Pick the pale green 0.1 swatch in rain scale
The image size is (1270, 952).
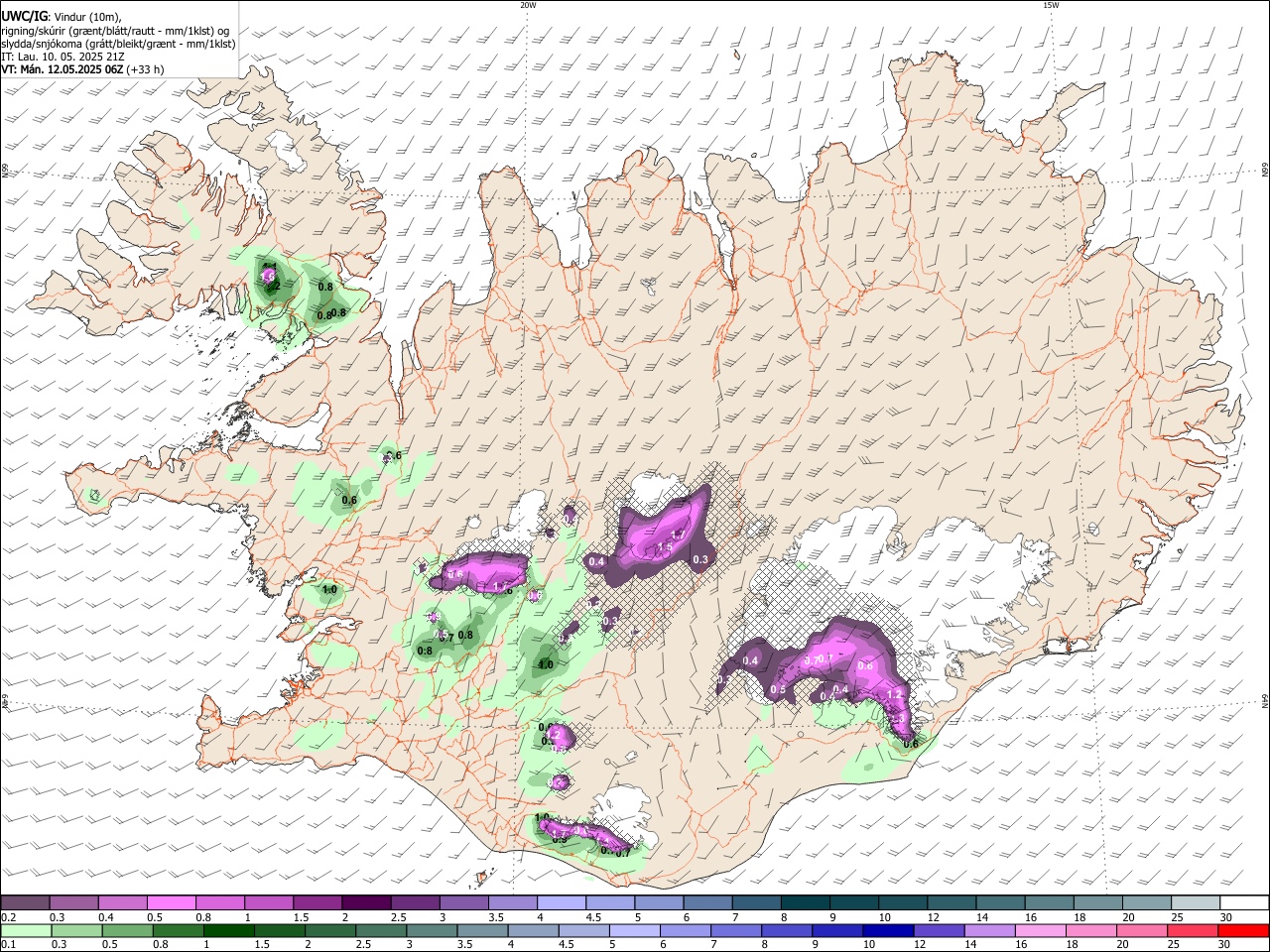tap(25, 930)
